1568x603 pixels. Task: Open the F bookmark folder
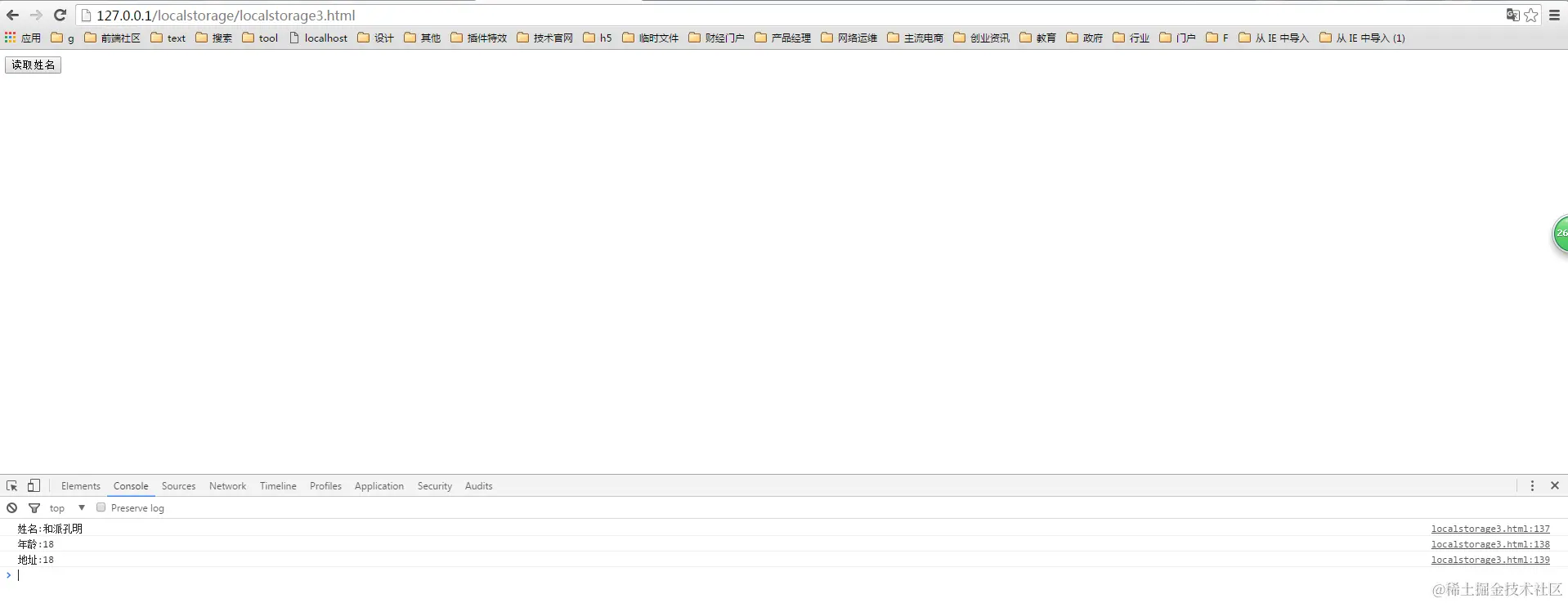pos(1217,38)
